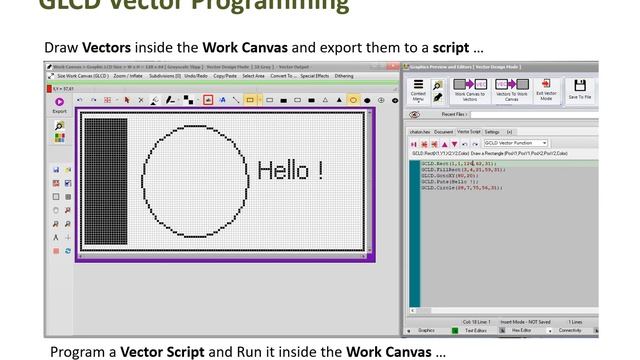Click the Hex Editor button in bottom bar
This screenshot has width=640, height=360.
521,330
